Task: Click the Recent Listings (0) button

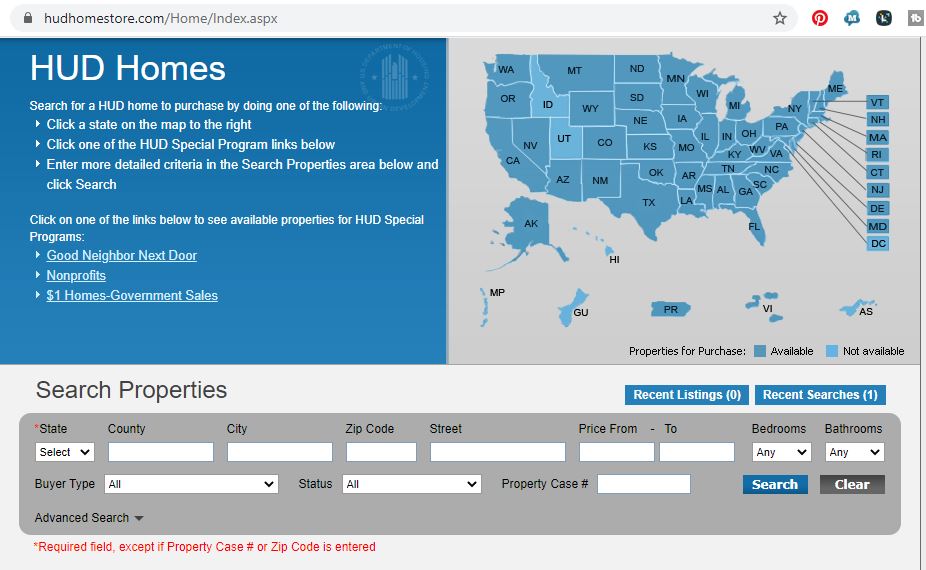Action: coord(687,395)
